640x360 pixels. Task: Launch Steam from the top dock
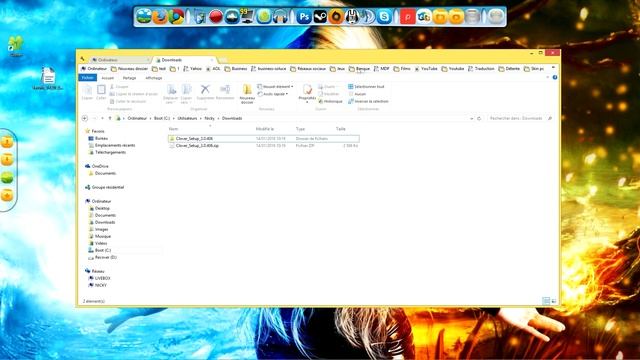tap(320, 17)
